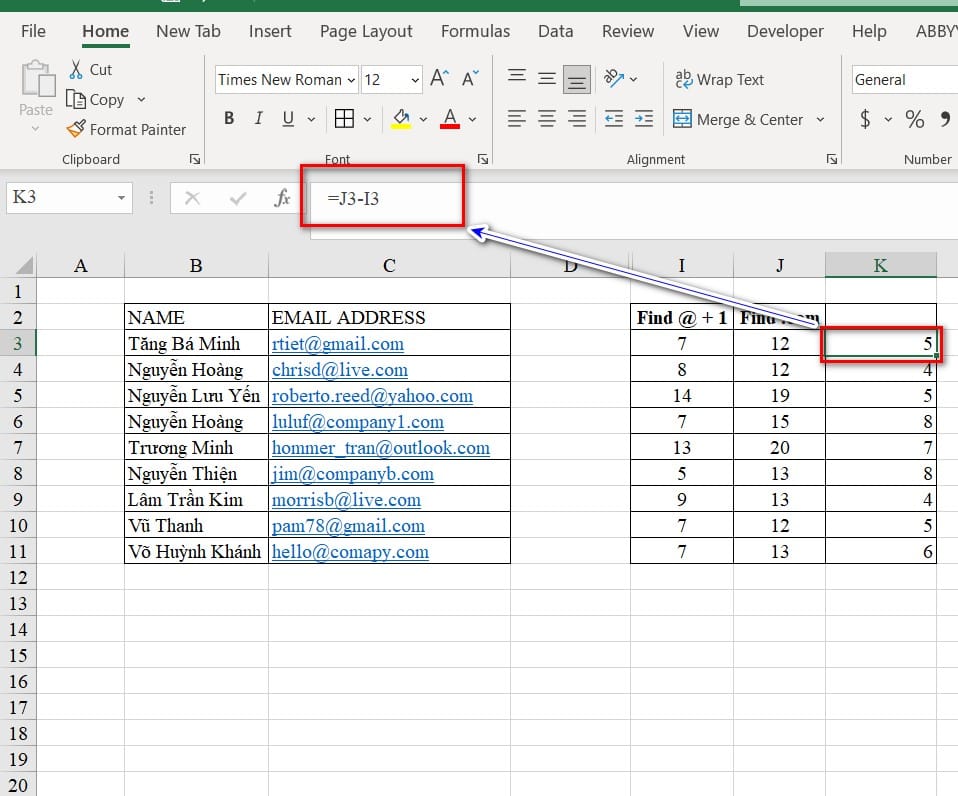This screenshot has width=958, height=796.
Task: Open the Merge & Center dropdown arrow
Action: 820,119
